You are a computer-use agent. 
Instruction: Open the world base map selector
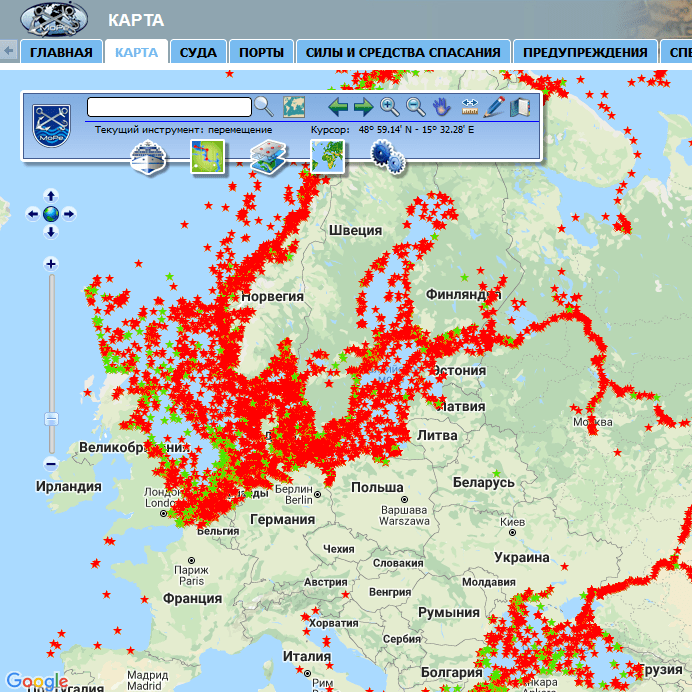tap(327, 157)
